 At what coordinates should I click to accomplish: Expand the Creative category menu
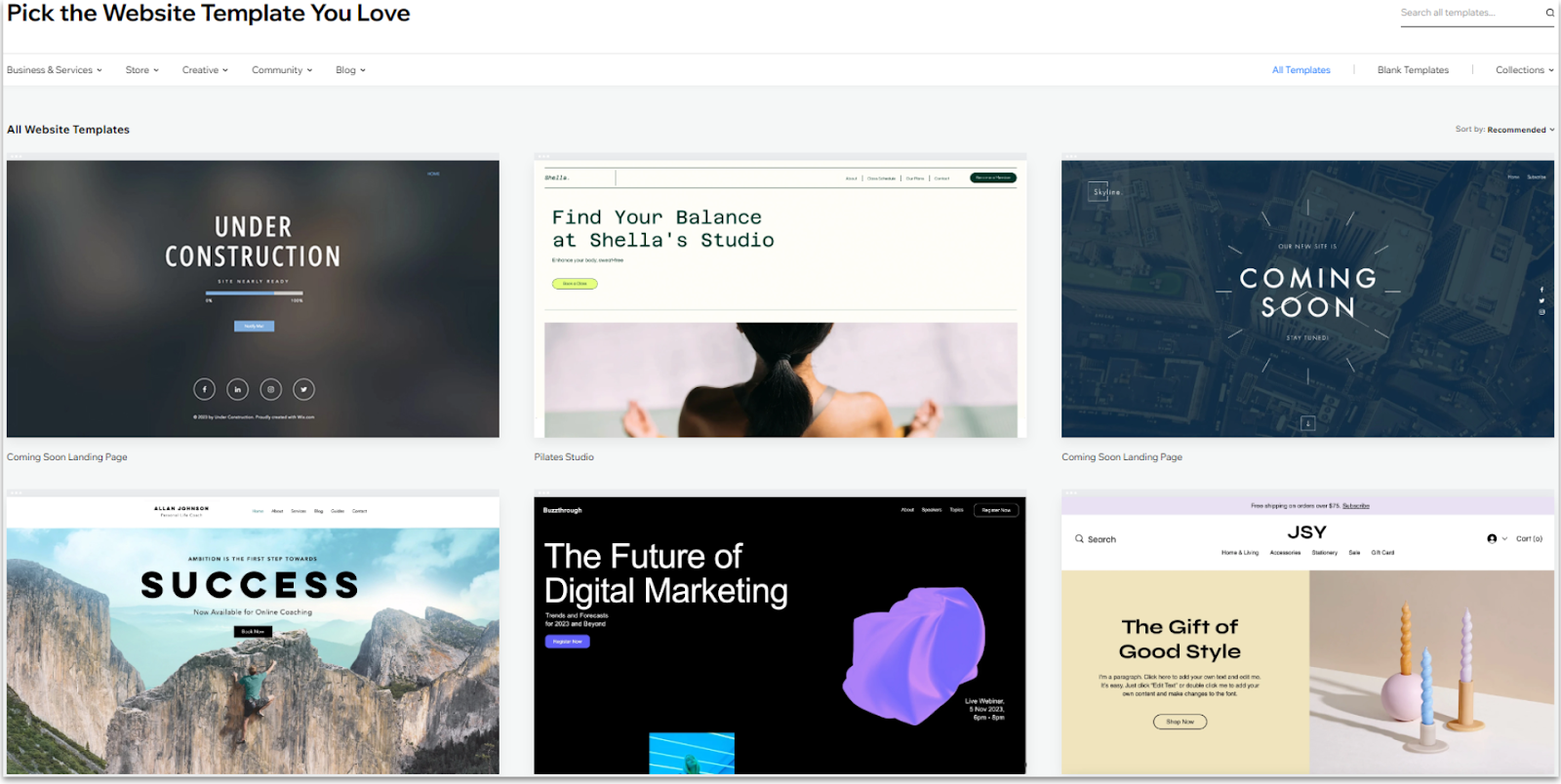point(205,70)
